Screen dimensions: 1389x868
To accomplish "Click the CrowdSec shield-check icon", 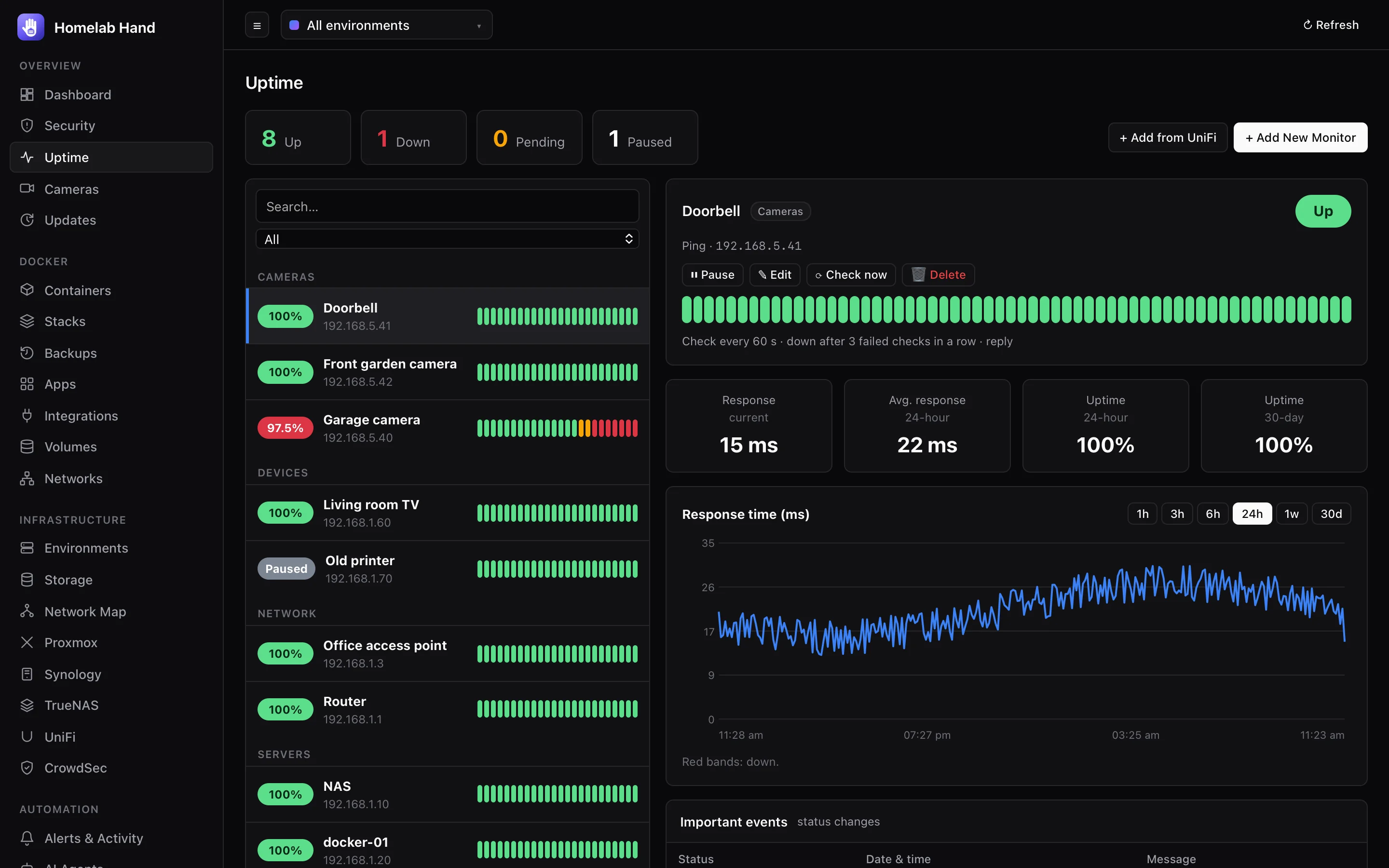I will coord(27,768).
